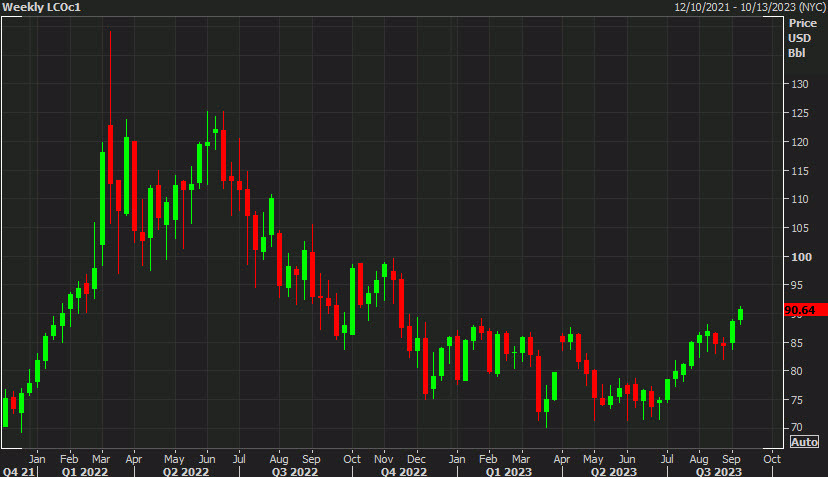The width and height of the screenshot is (828, 477).
Task: Click the USD currency label
Action: tap(799, 38)
